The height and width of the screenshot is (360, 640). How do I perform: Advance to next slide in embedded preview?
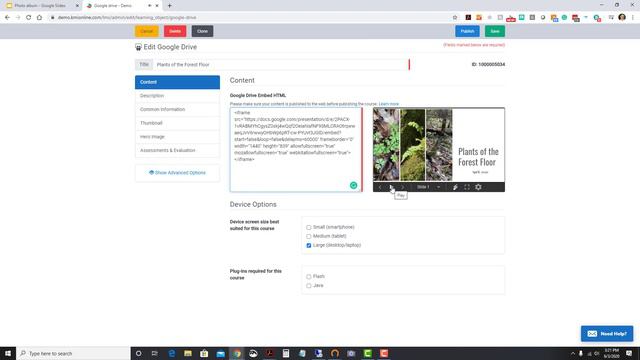[x=402, y=187]
